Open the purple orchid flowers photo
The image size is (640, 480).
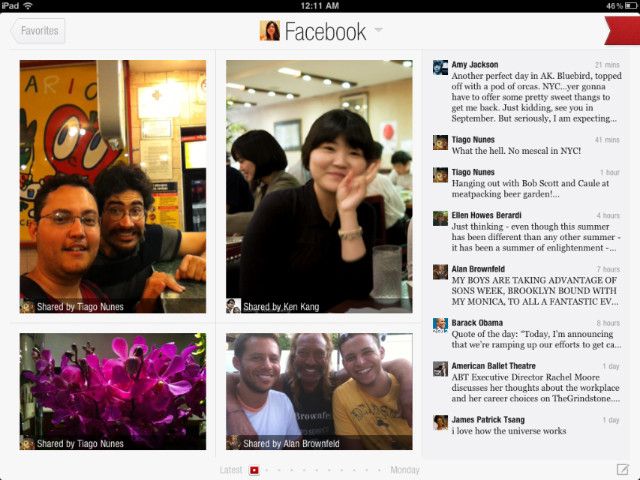(x=113, y=391)
